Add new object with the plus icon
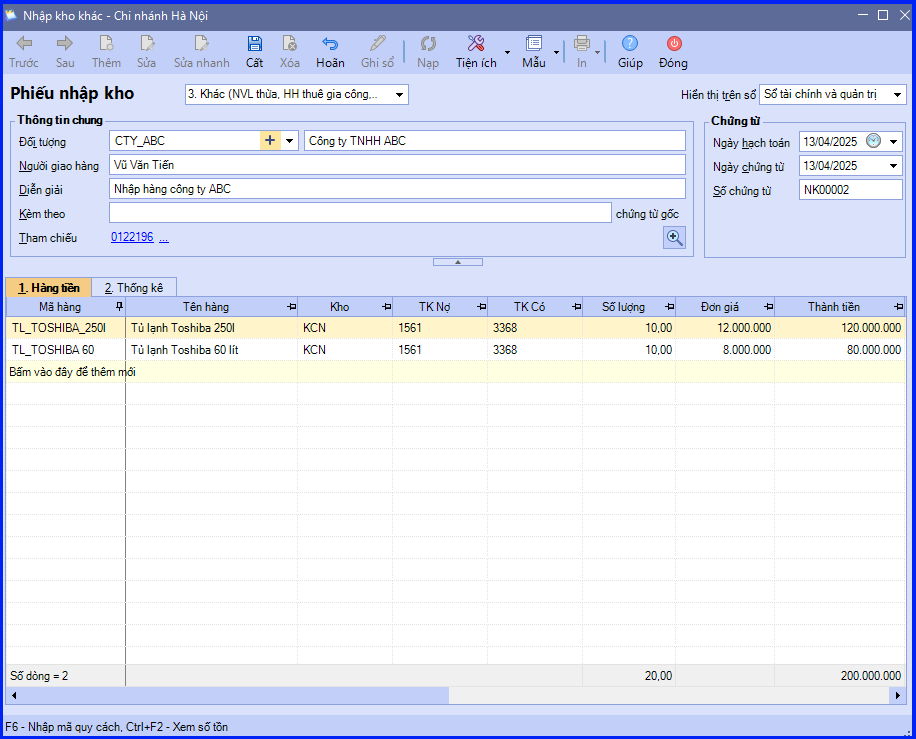Viewport: 916px width, 739px height. (270, 140)
